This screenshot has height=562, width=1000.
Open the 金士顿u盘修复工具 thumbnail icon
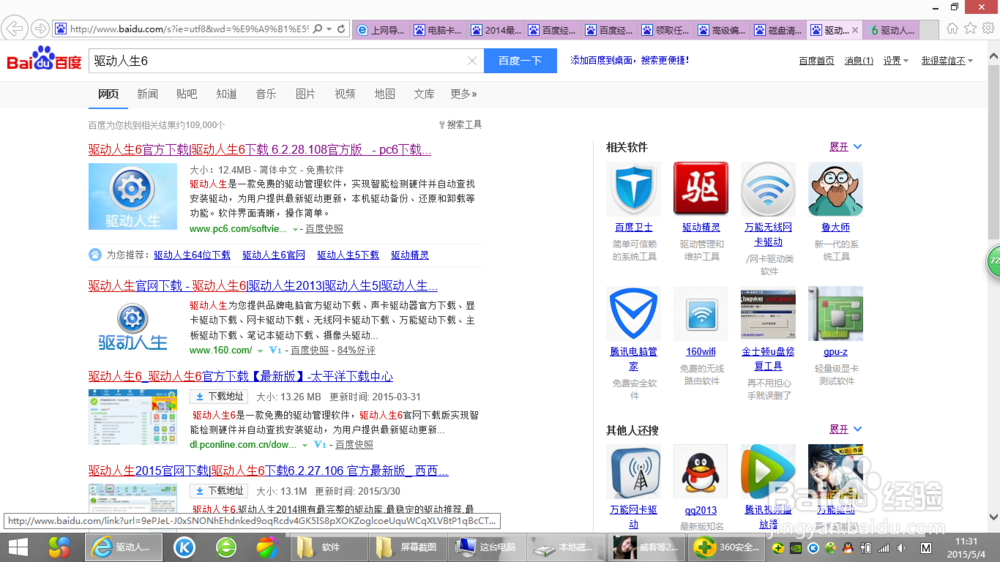pyautogui.click(x=768, y=313)
